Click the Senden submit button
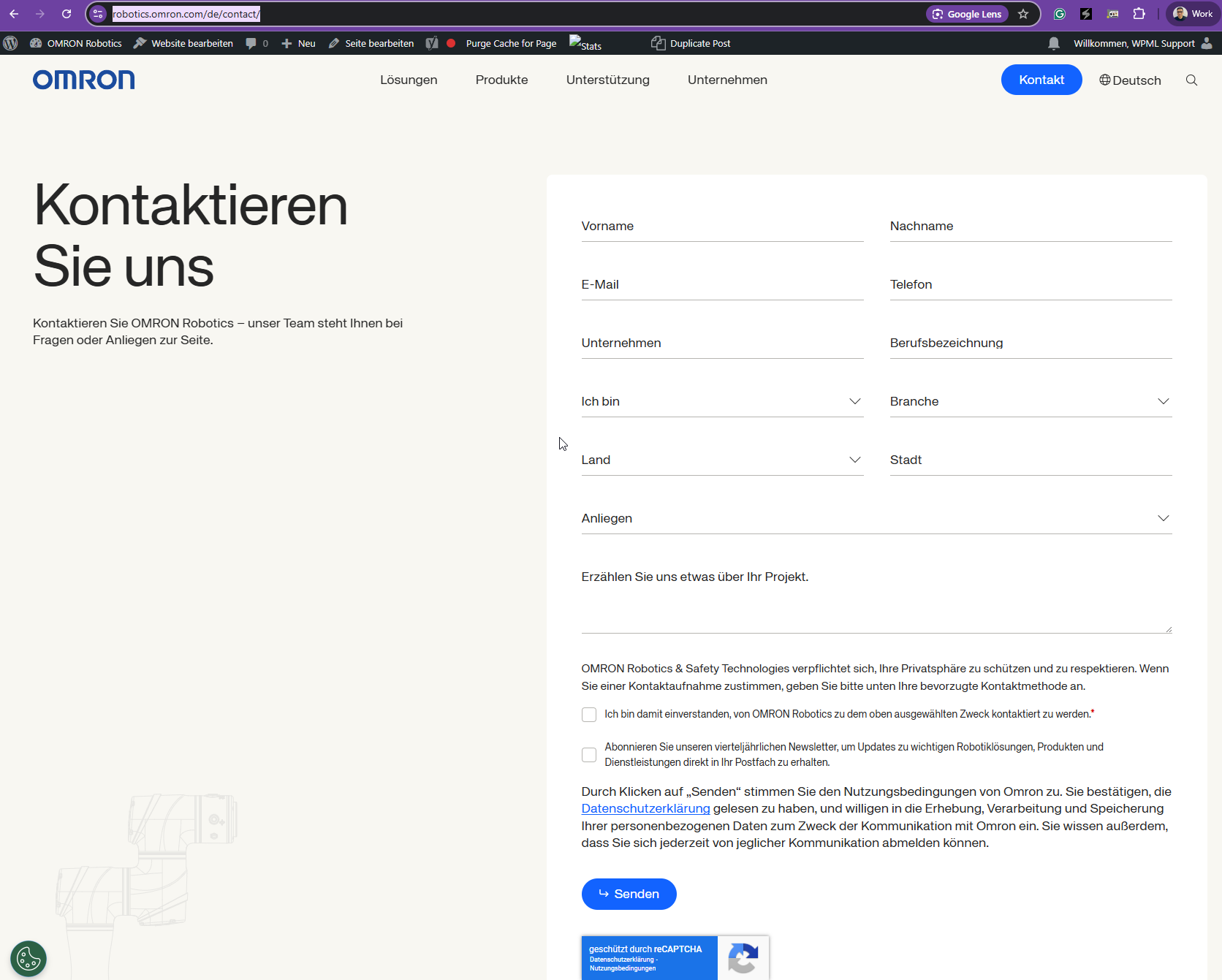The image size is (1222, 980). point(629,894)
